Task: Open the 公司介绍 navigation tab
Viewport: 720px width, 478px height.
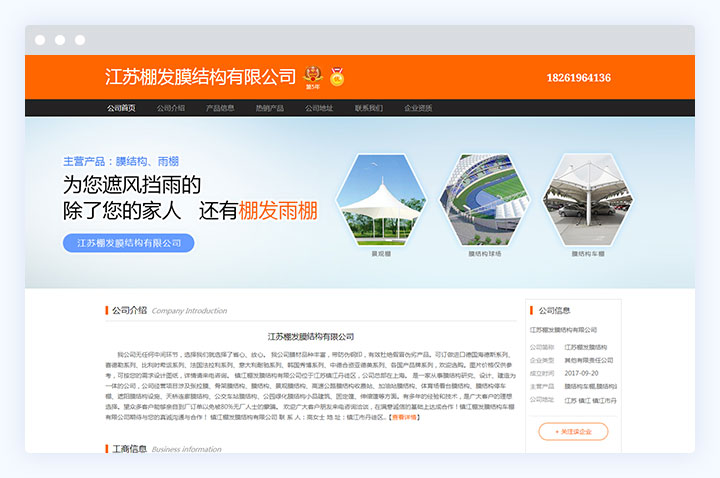Action: tap(171, 108)
